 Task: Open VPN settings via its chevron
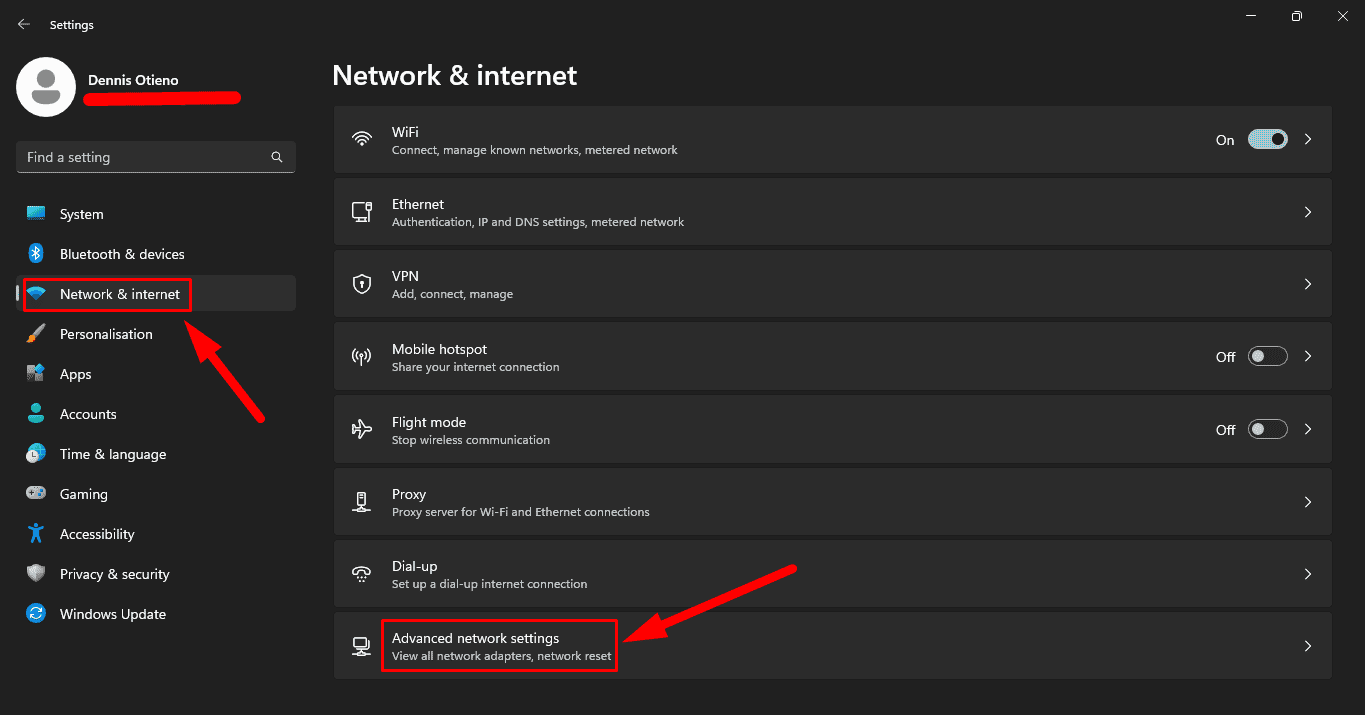1307,283
